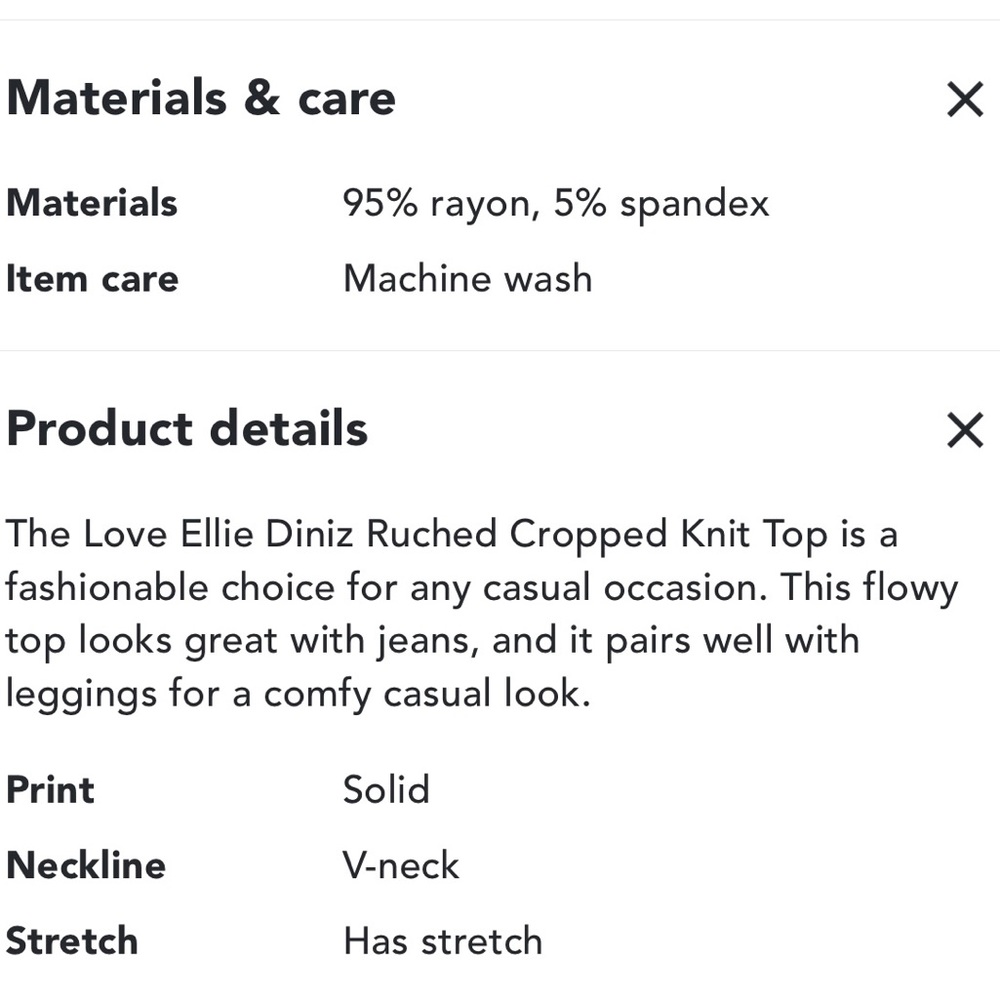Tap the Product details heading
Image resolution: width=1000 pixels, height=1000 pixels.
[187, 429]
